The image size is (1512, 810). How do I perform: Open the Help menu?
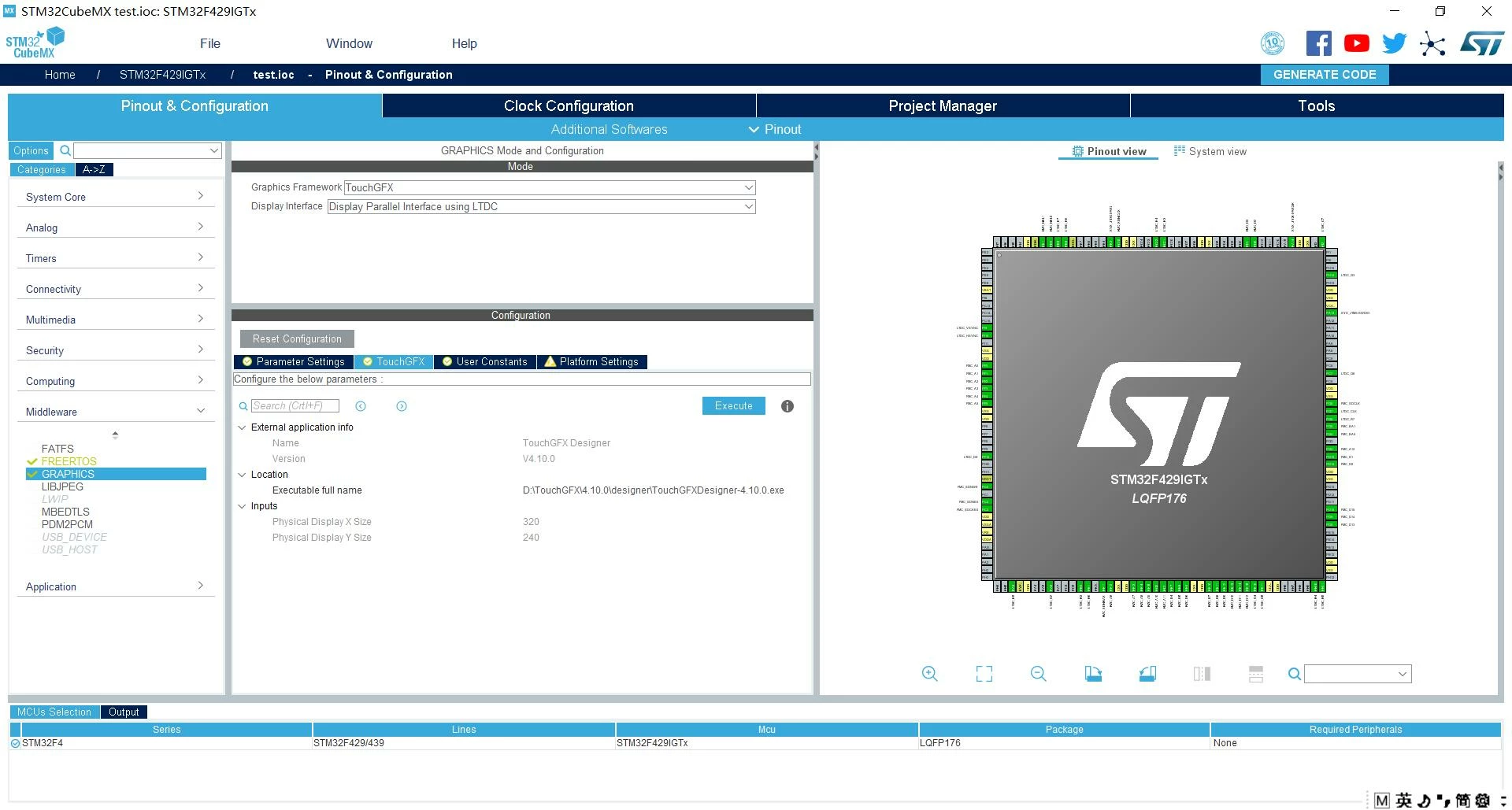click(464, 43)
